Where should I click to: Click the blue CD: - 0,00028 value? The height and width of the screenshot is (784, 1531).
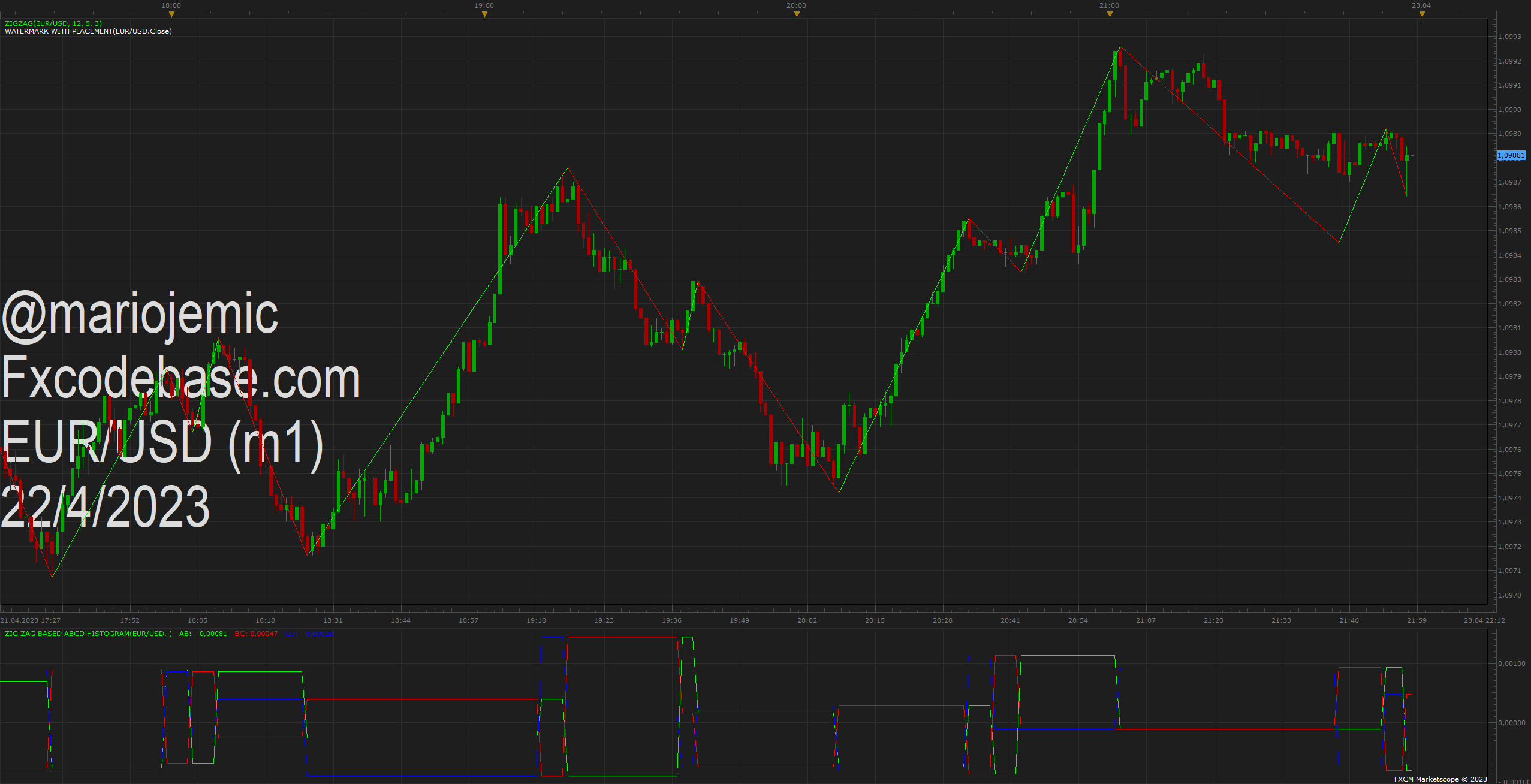[x=309, y=634]
